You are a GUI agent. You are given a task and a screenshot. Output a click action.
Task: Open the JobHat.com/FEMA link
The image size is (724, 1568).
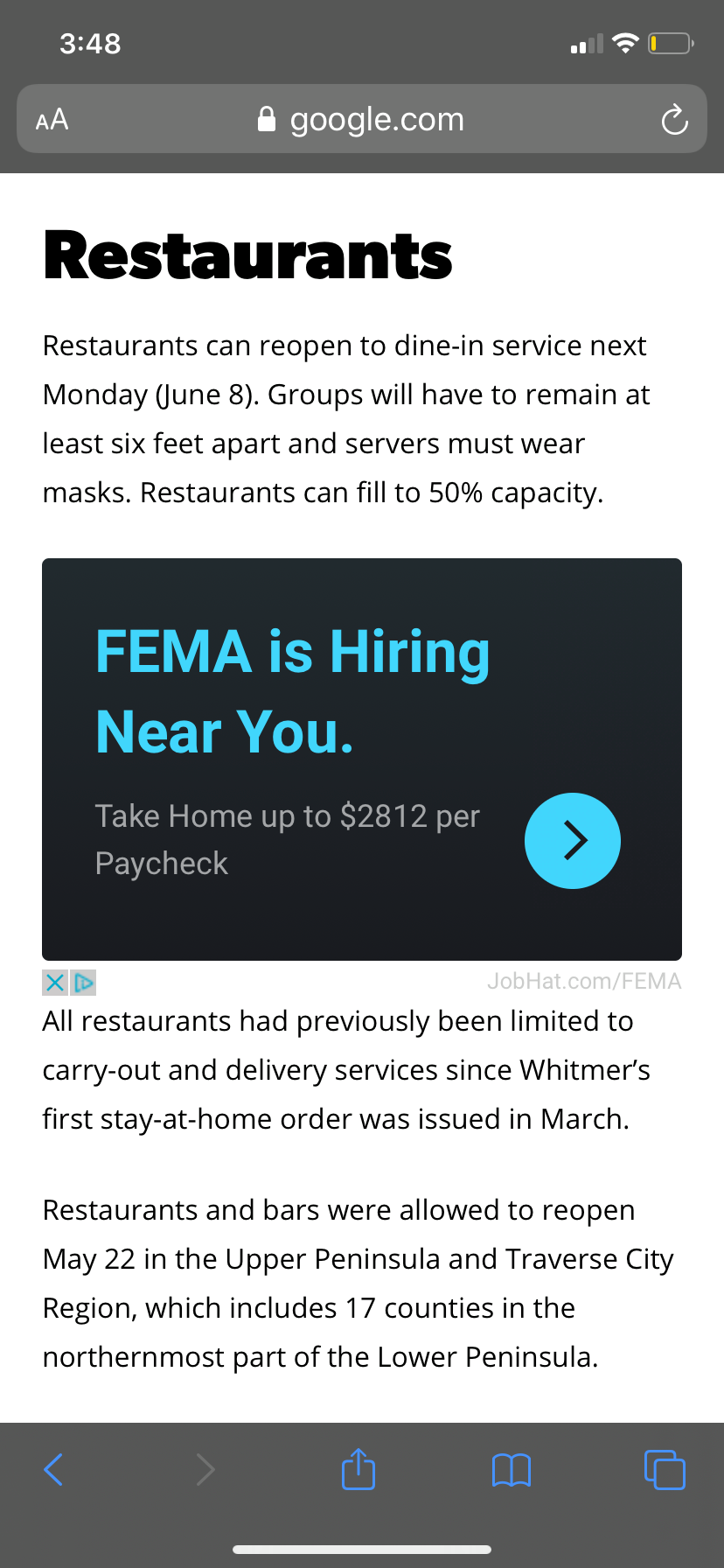click(x=584, y=981)
